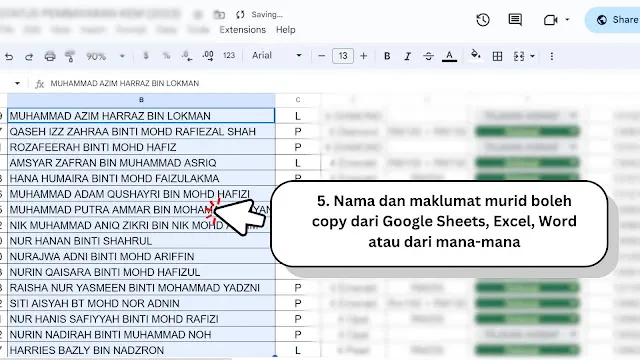
Task: Toggle strikethrough formatting
Action: click(x=428, y=56)
